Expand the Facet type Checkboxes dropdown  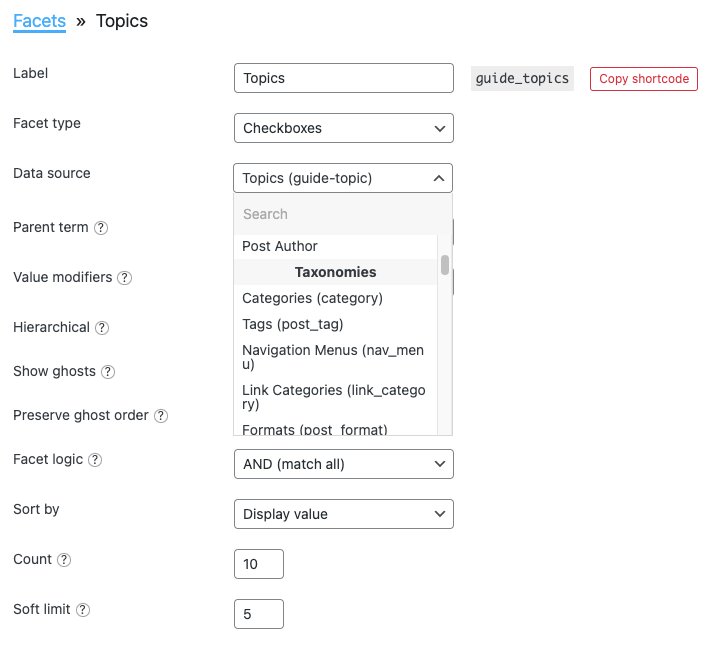tap(344, 128)
